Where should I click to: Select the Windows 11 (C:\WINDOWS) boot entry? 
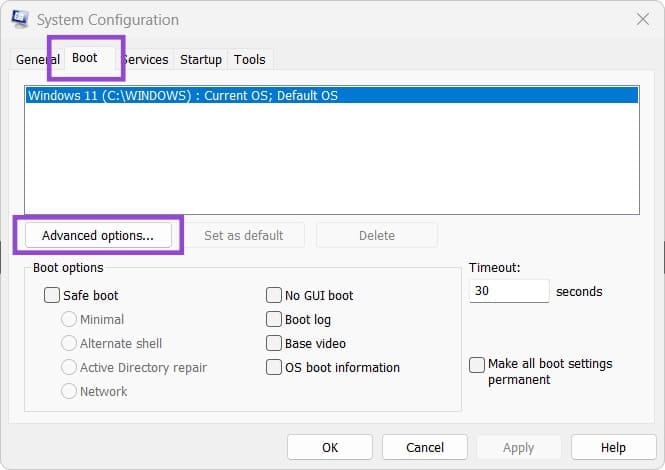tap(332, 95)
